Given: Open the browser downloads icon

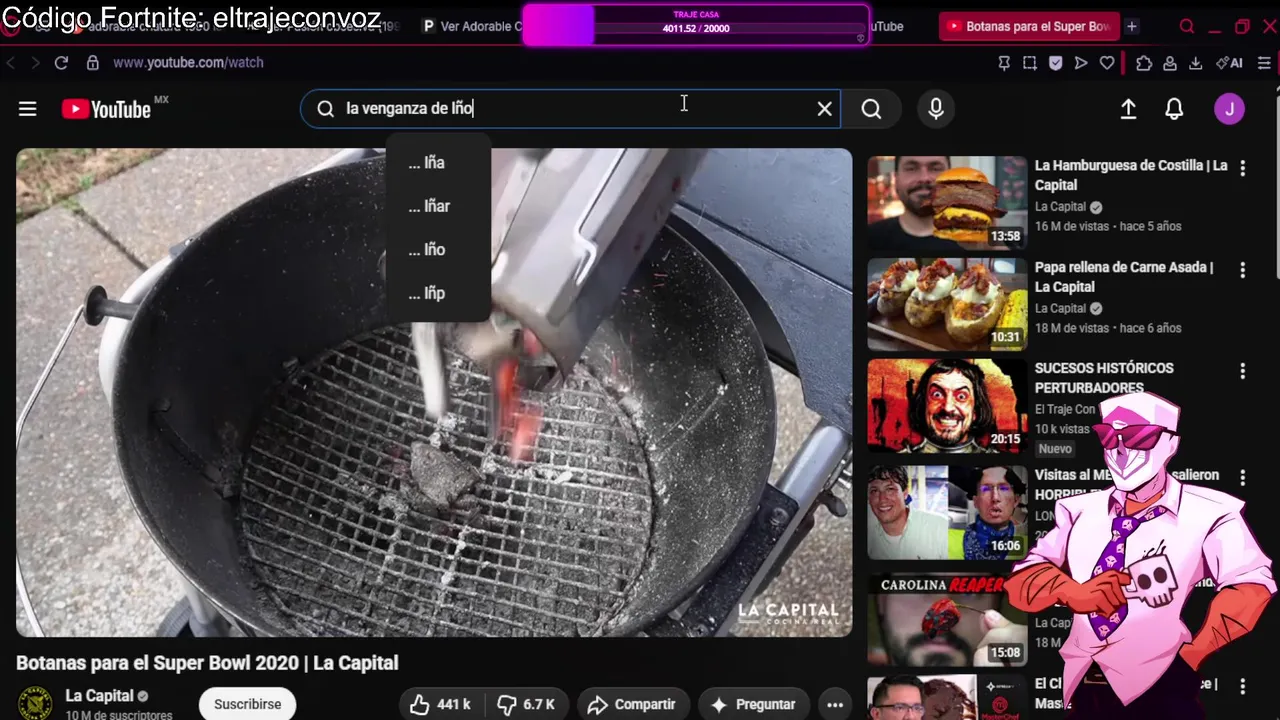Looking at the screenshot, I should tap(1195, 62).
